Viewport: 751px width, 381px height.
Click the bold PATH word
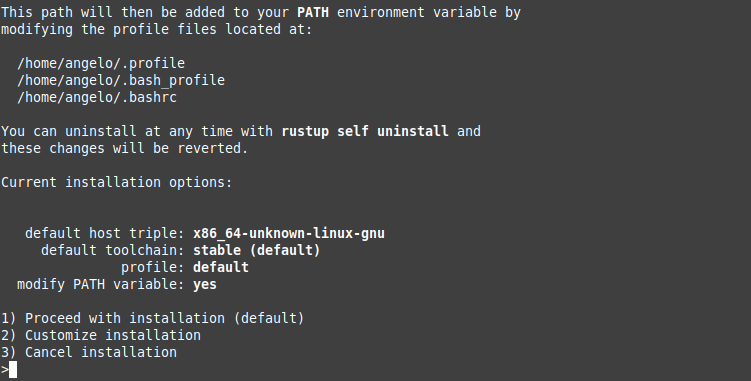point(313,12)
